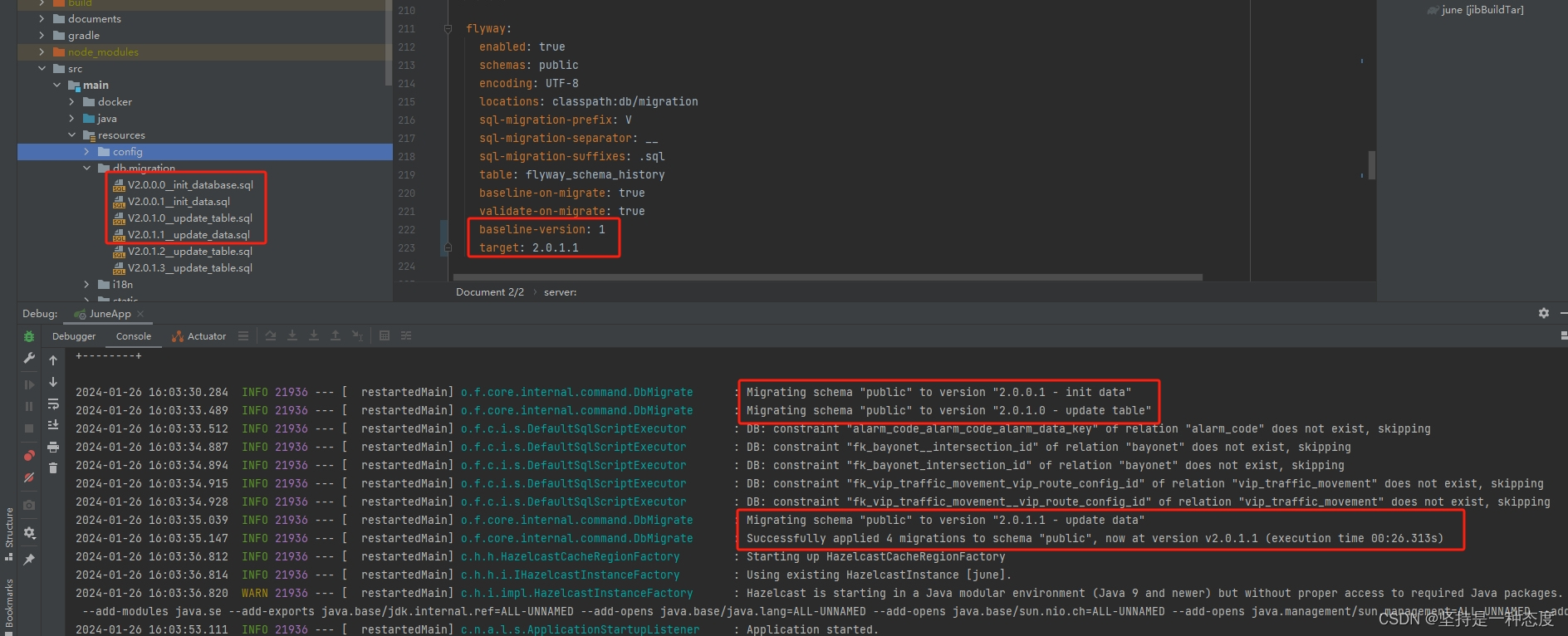Toggle Soft-Wrap in the console
Screen dimensions: 1568x636
[53, 404]
